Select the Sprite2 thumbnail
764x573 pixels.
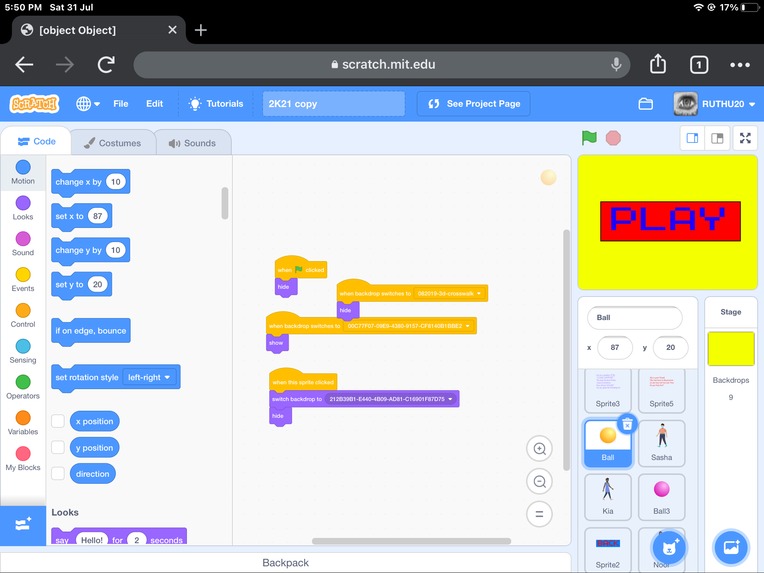pyautogui.click(x=608, y=550)
